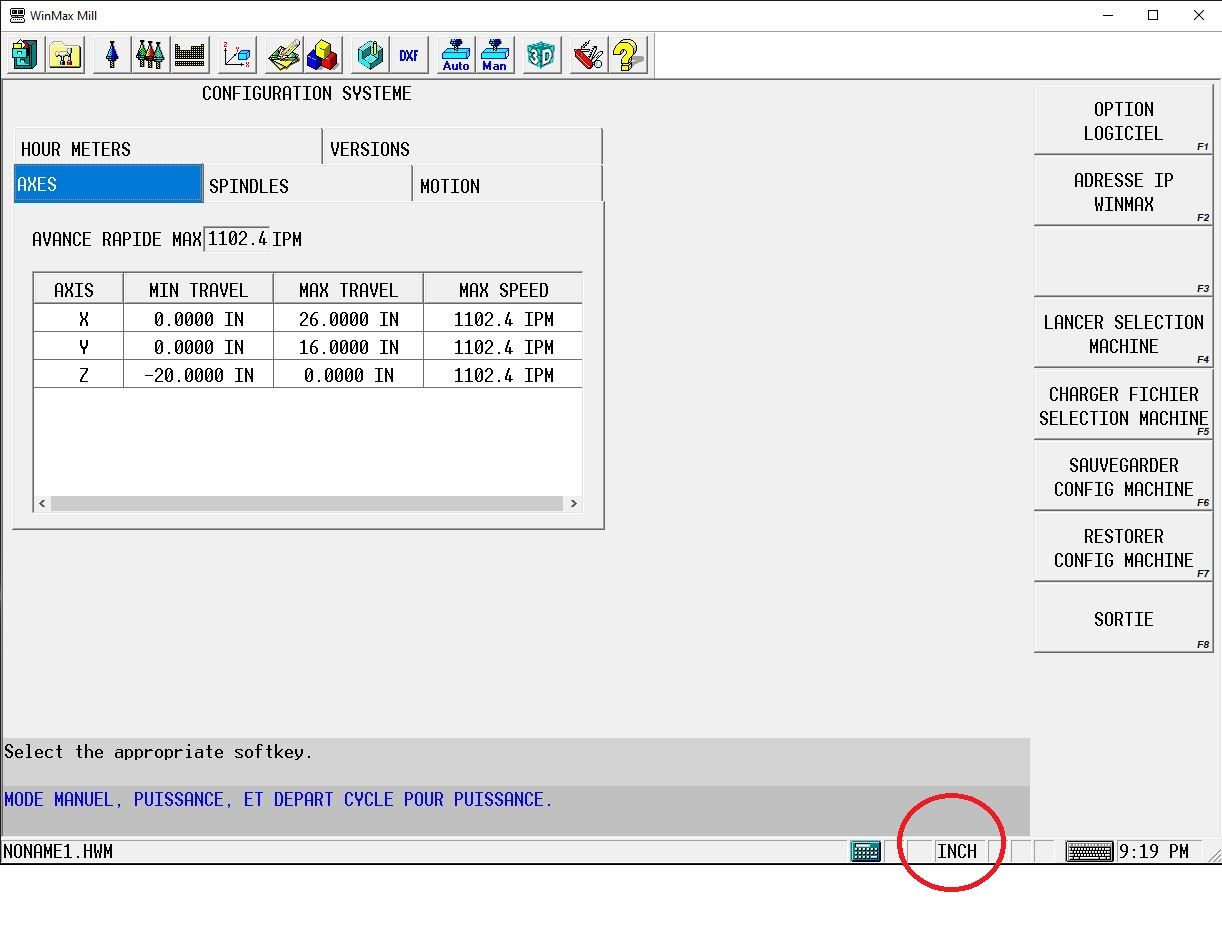This screenshot has width=1222, height=942.
Task: Click the tool magazine rack icon
Action: (189, 55)
